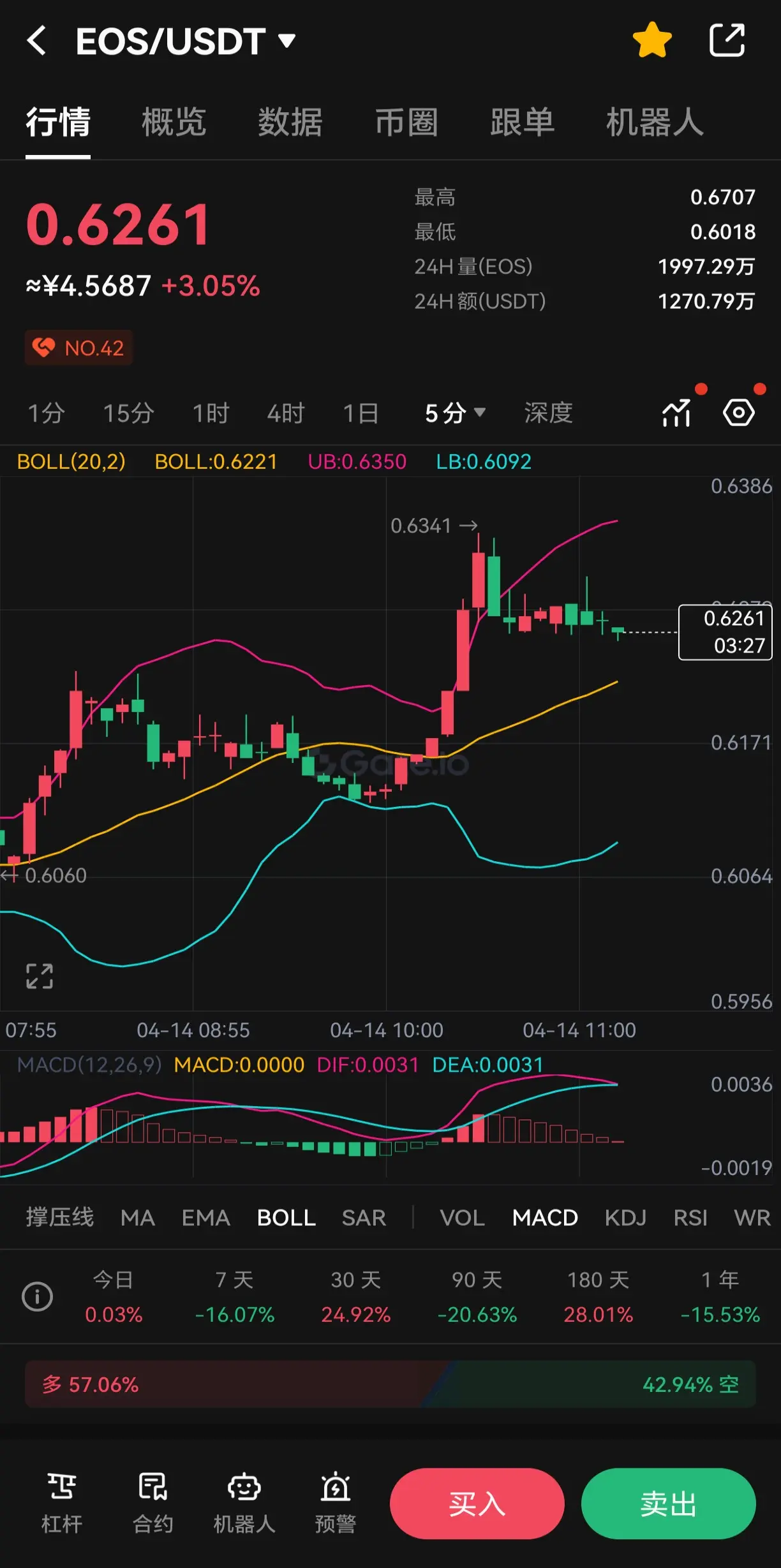The height and width of the screenshot is (1568, 781).
Task: Open 预警 price alert icon
Action: click(x=336, y=1503)
